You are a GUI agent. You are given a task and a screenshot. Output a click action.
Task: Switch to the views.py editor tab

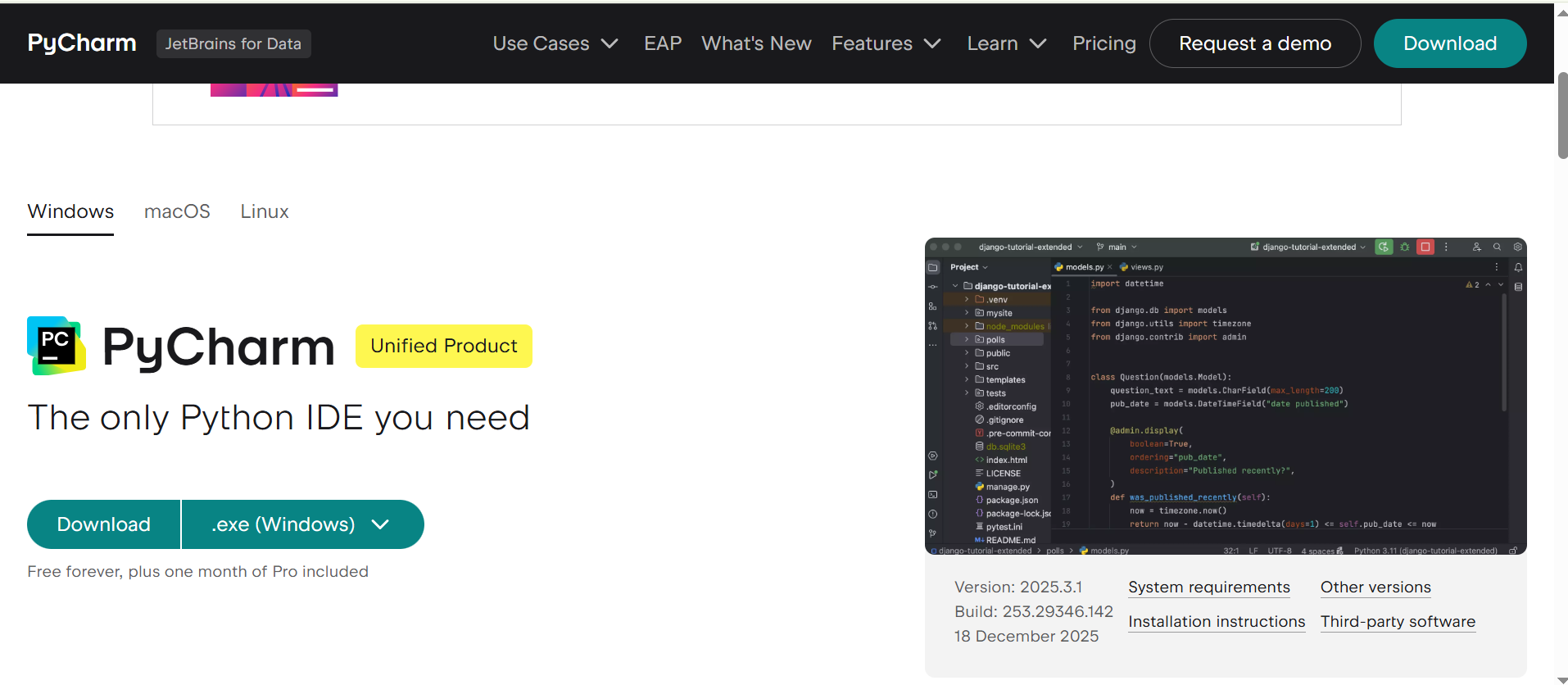click(x=1141, y=267)
